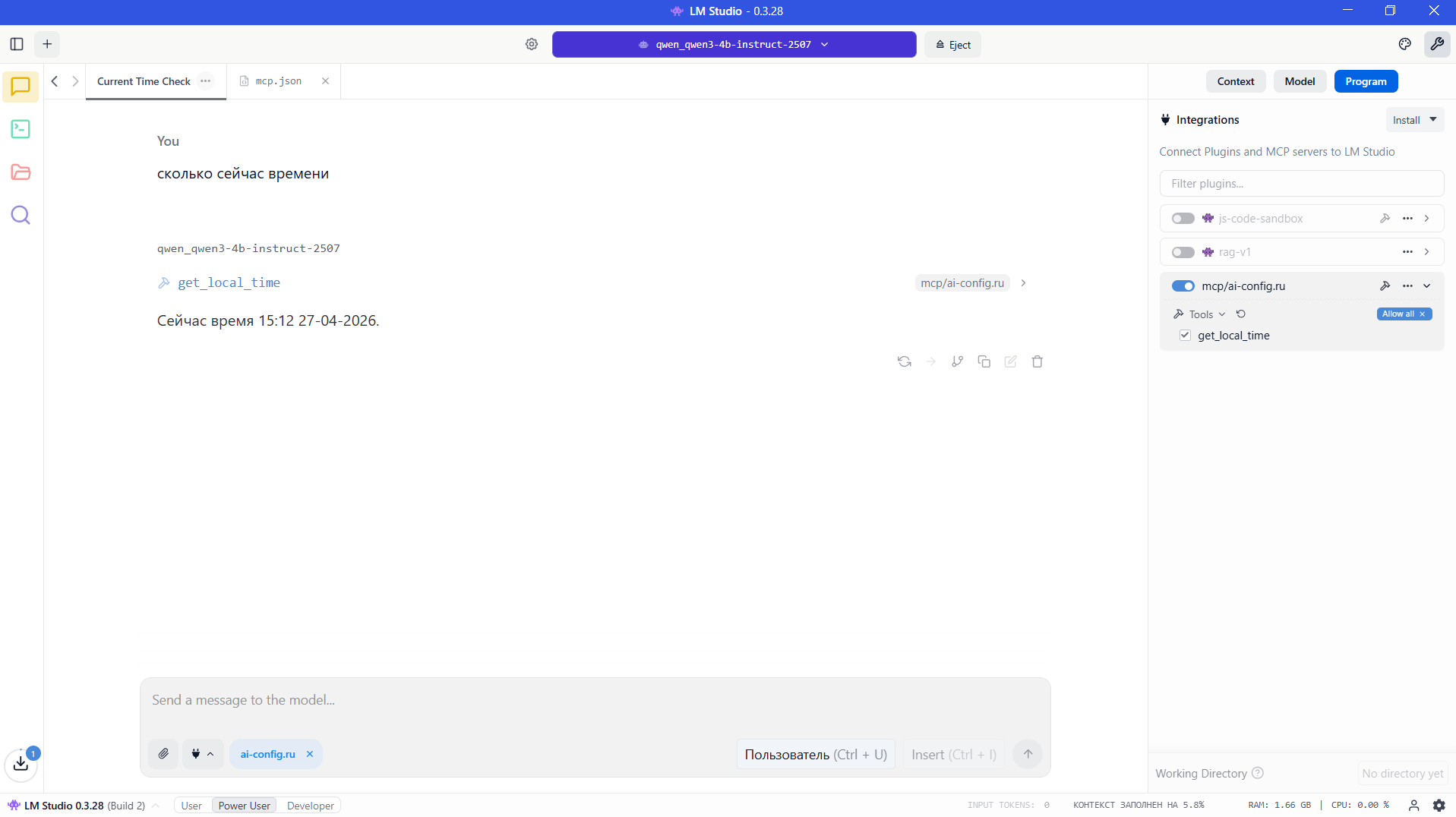This screenshot has width=1456, height=817.
Task: Expand the get_local_time tool call details
Action: click(1024, 283)
